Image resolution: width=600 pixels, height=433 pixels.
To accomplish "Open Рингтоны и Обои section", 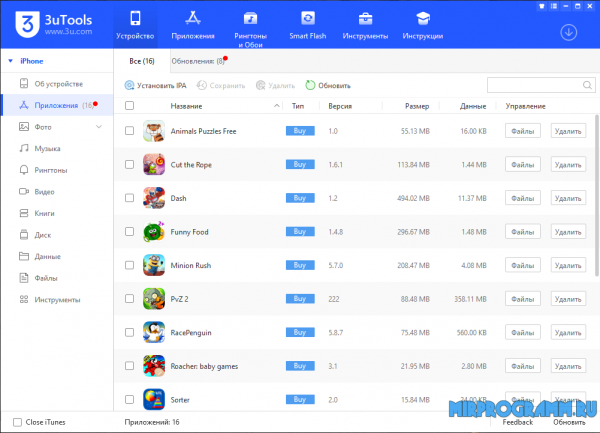I will [x=250, y=29].
